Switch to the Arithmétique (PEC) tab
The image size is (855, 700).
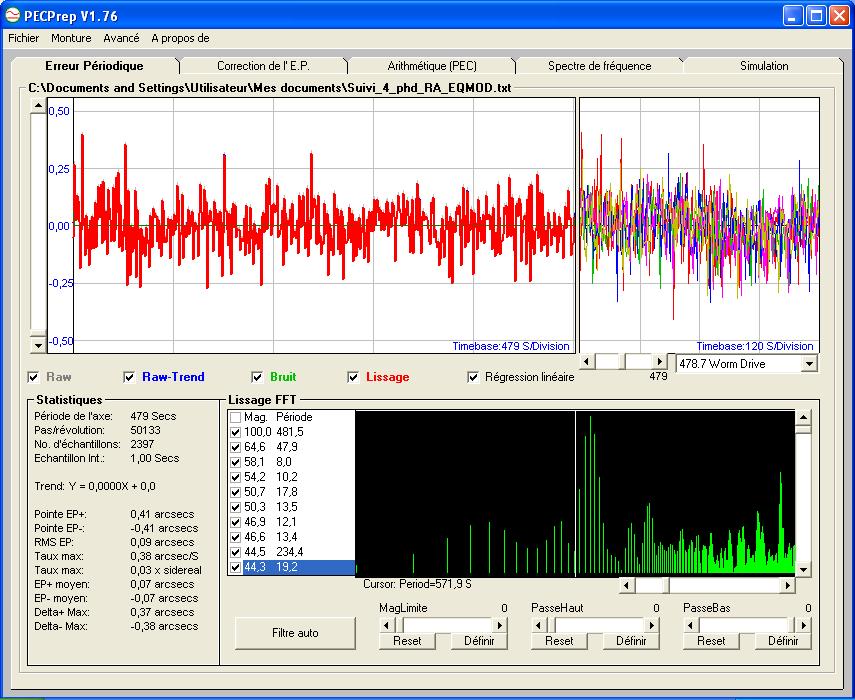tap(432, 66)
